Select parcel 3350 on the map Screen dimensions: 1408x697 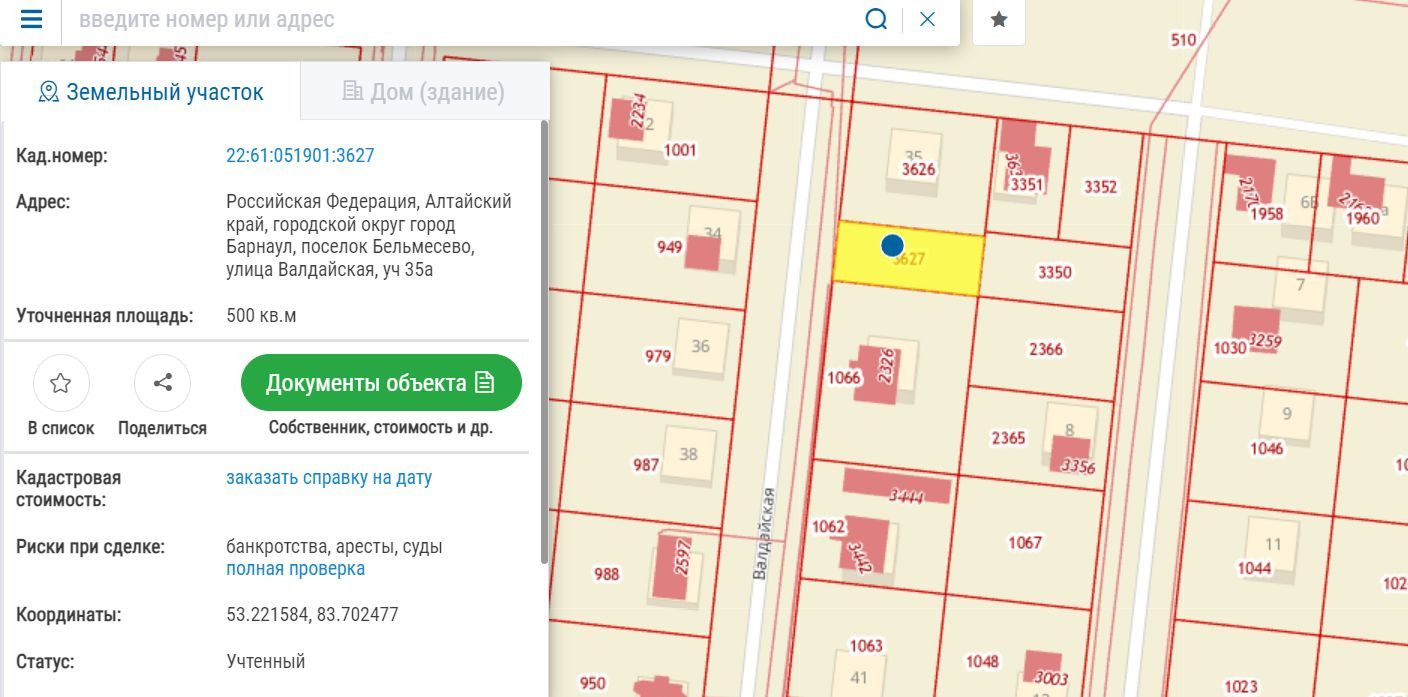pyautogui.click(x=1055, y=272)
